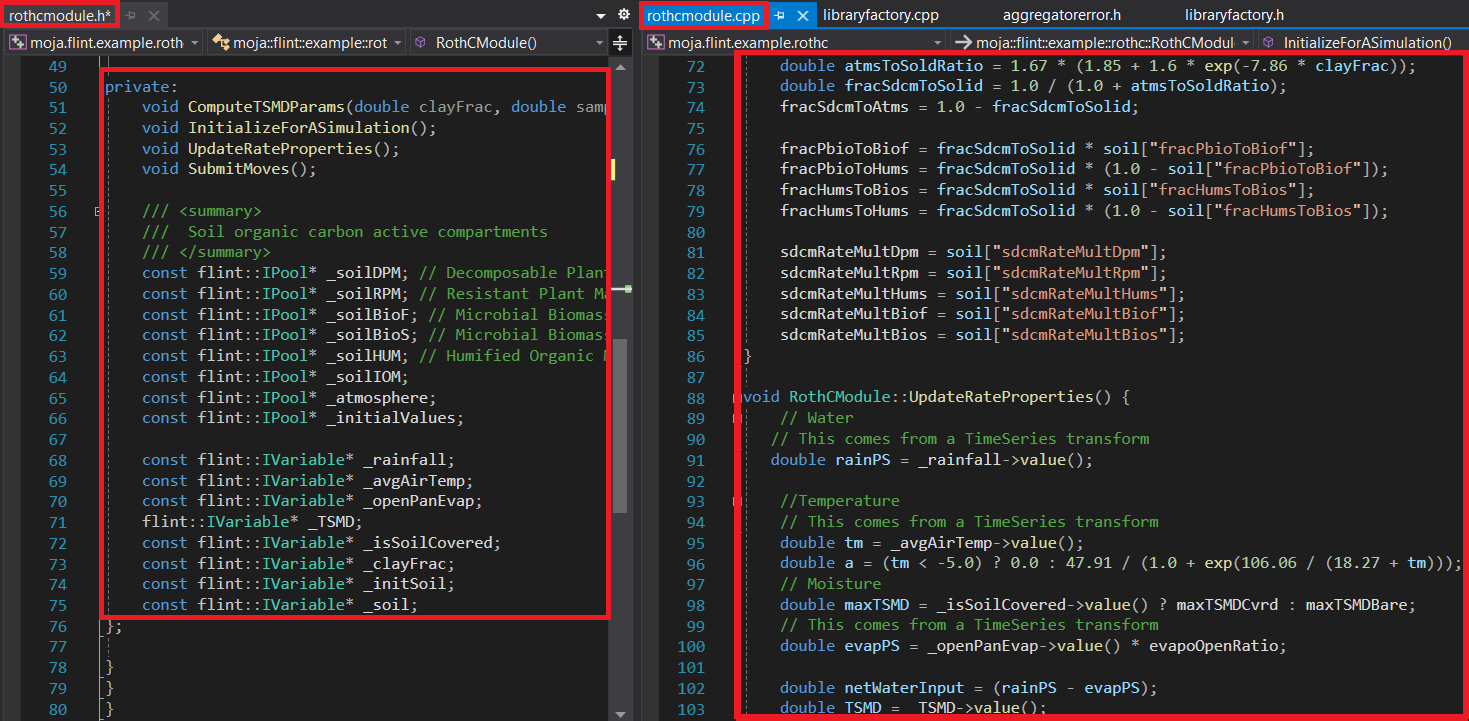The height and width of the screenshot is (721, 1469).
Task: Click 'atmsToSoldRatio' on line 72 of rothcmodule.cpp
Action: click(x=914, y=66)
